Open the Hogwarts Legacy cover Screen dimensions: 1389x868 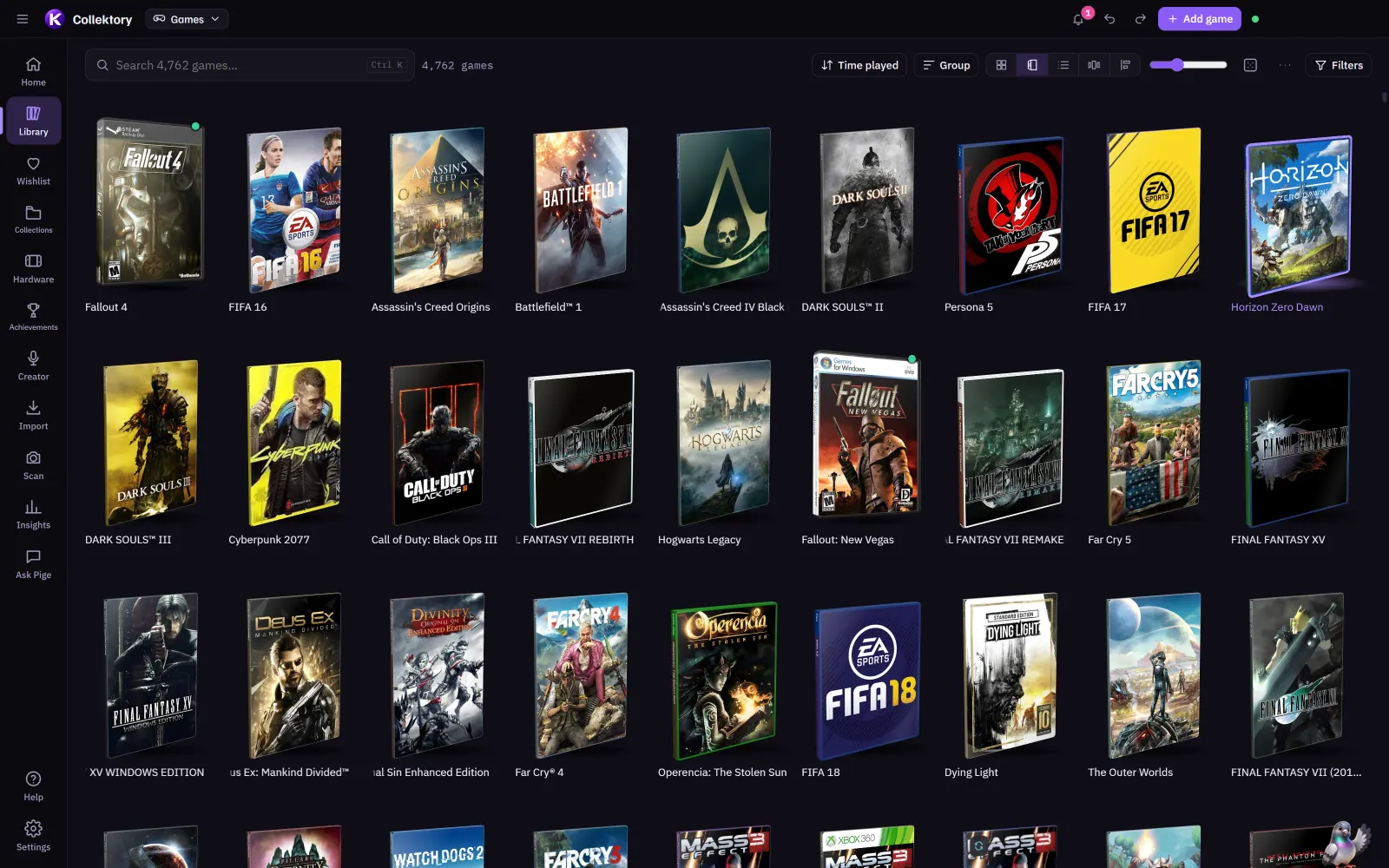click(x=723, y=443)
